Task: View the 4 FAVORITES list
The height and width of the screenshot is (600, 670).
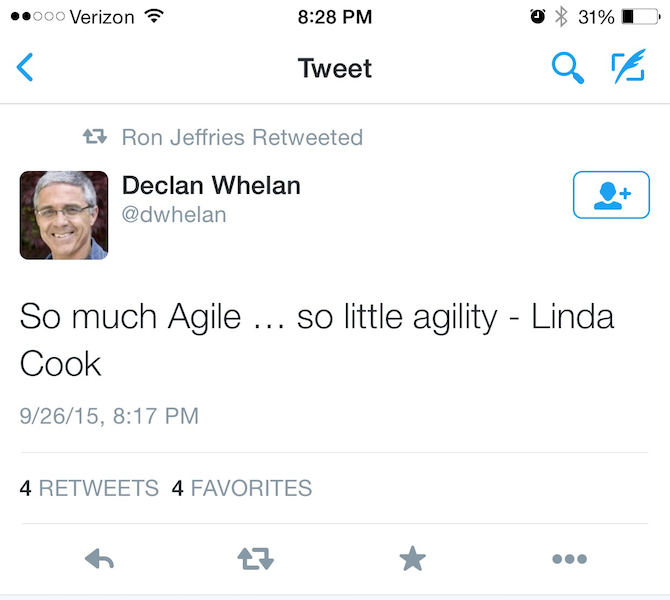Action: (x=241, y=488)
